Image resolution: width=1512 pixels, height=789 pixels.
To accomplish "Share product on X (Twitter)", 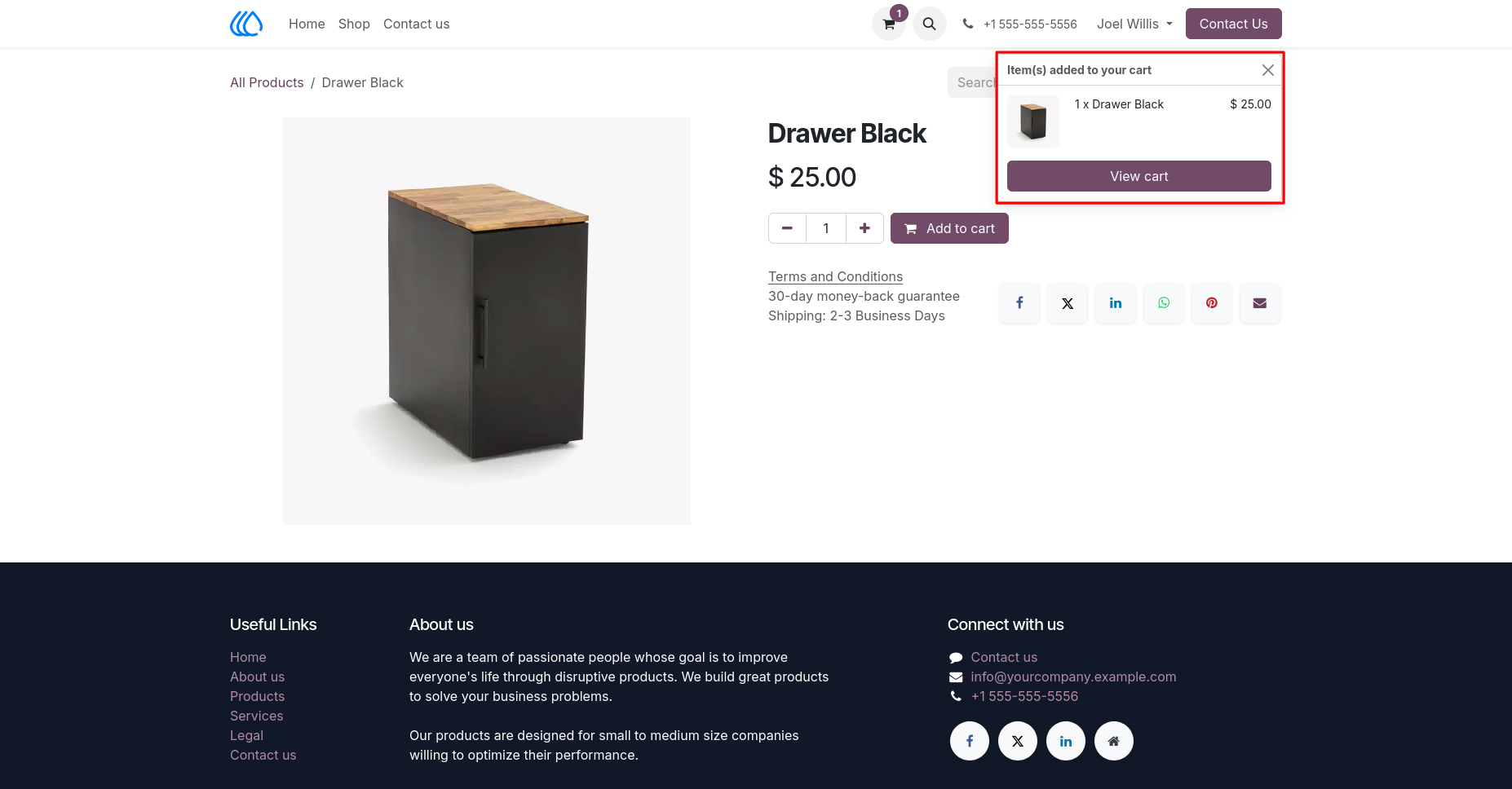I will pyautogui.click(x=1068, y=303).
